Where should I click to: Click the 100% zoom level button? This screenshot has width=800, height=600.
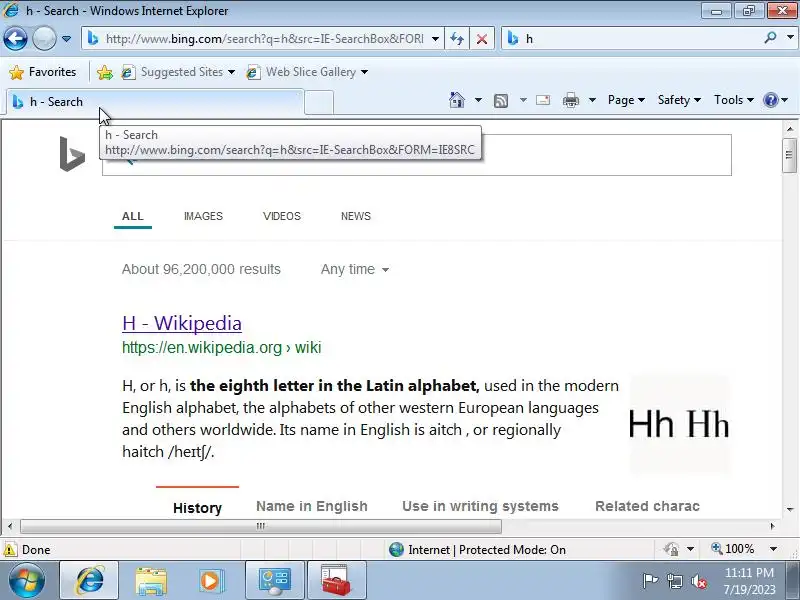(733, 549)
